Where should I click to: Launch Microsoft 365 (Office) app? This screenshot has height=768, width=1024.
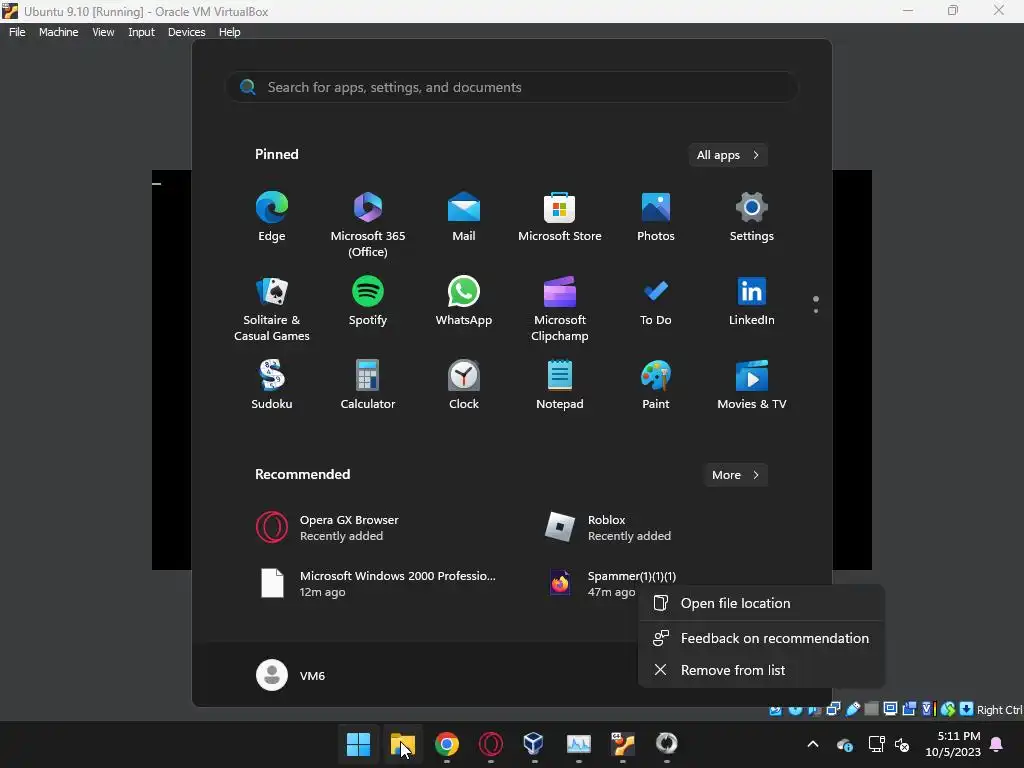coord(368,224)
